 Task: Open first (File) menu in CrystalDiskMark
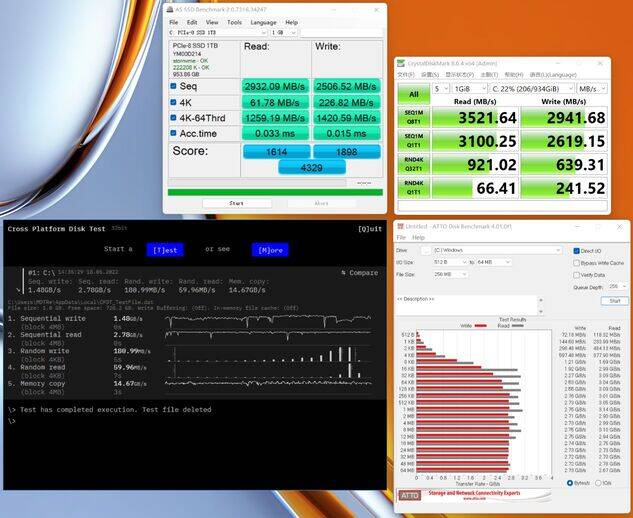(406, 75)
